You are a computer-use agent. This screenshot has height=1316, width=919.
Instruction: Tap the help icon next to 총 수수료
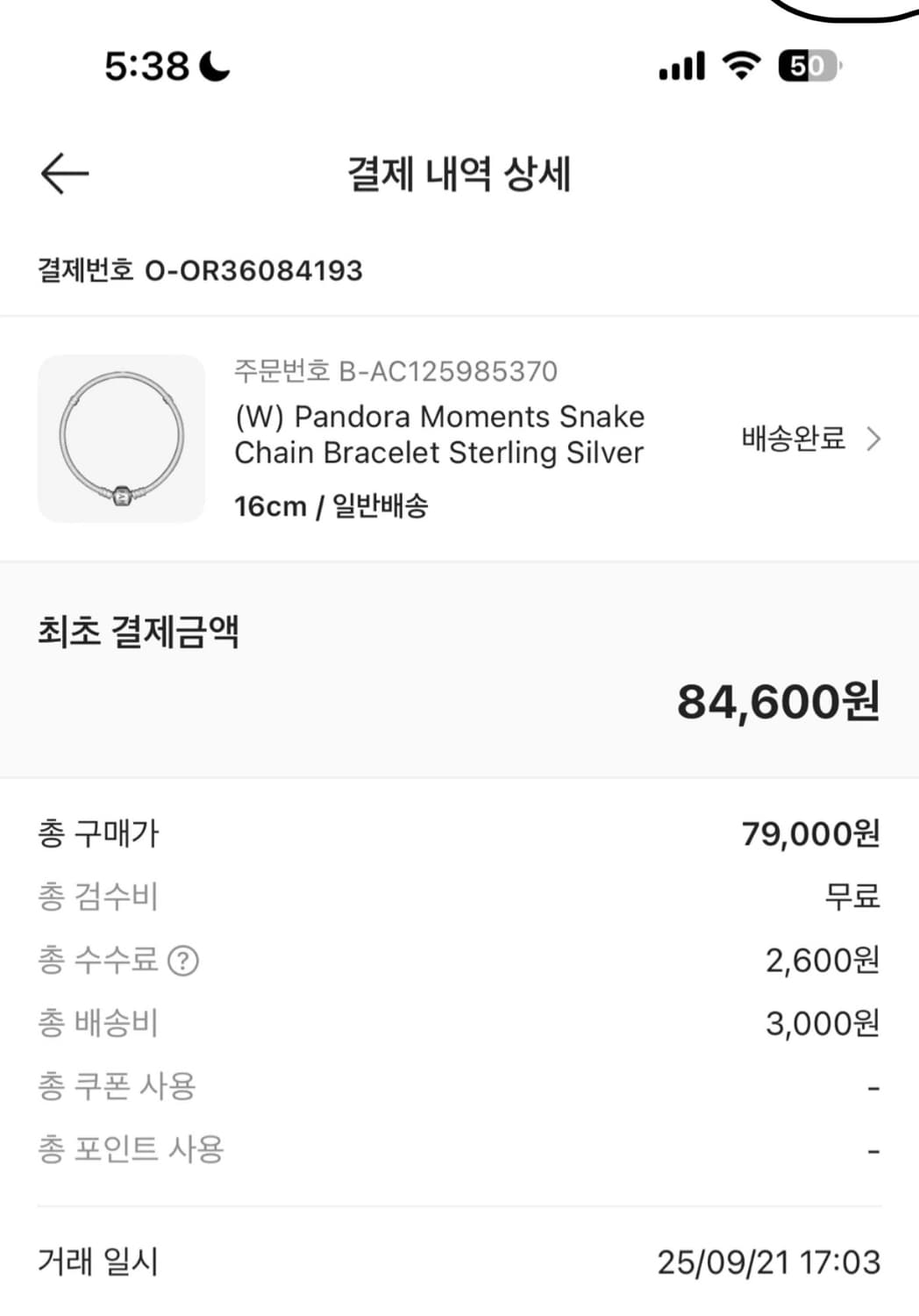tap(182, 961)
